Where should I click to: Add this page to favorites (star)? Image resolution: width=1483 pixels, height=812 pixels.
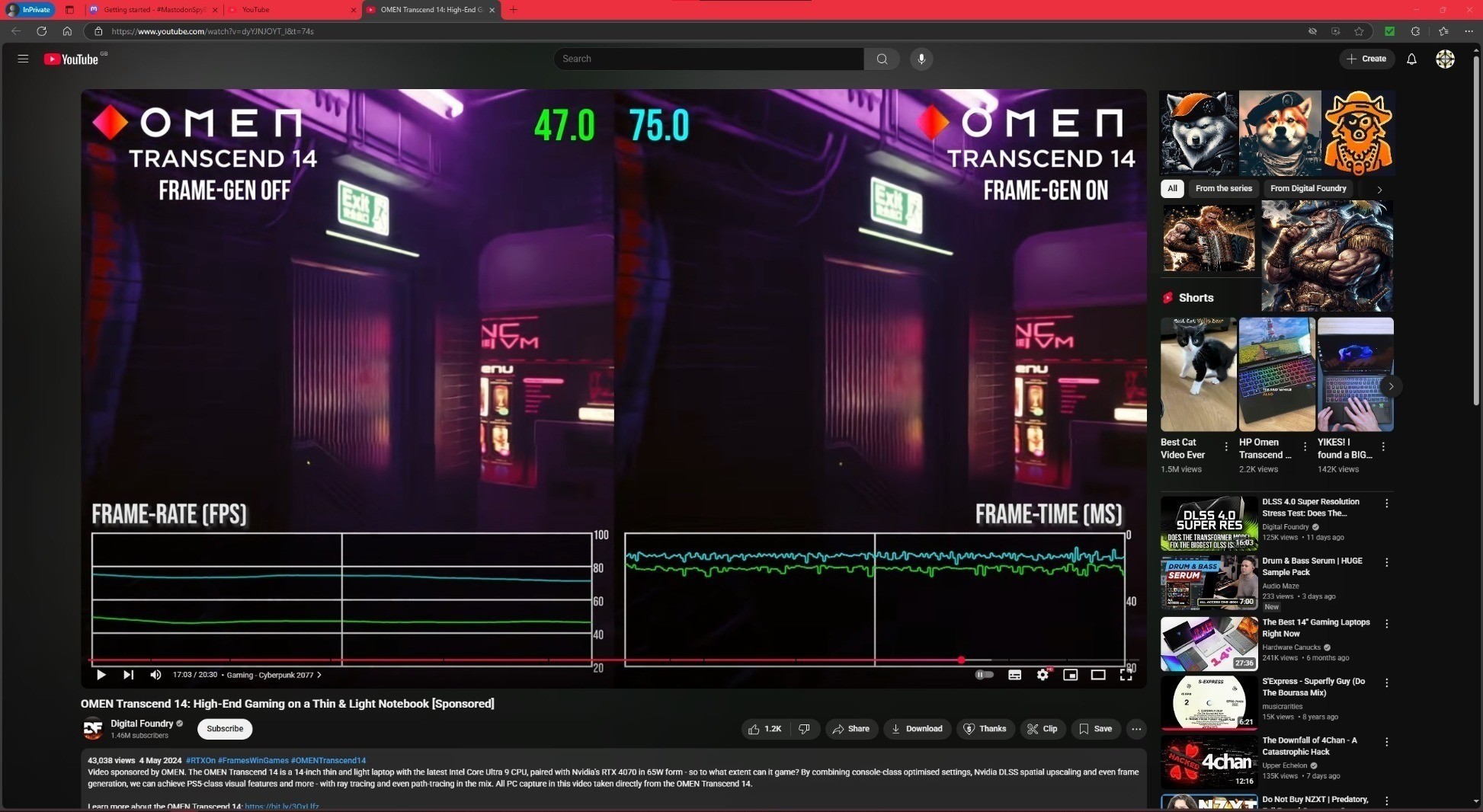coord(1359,31)
